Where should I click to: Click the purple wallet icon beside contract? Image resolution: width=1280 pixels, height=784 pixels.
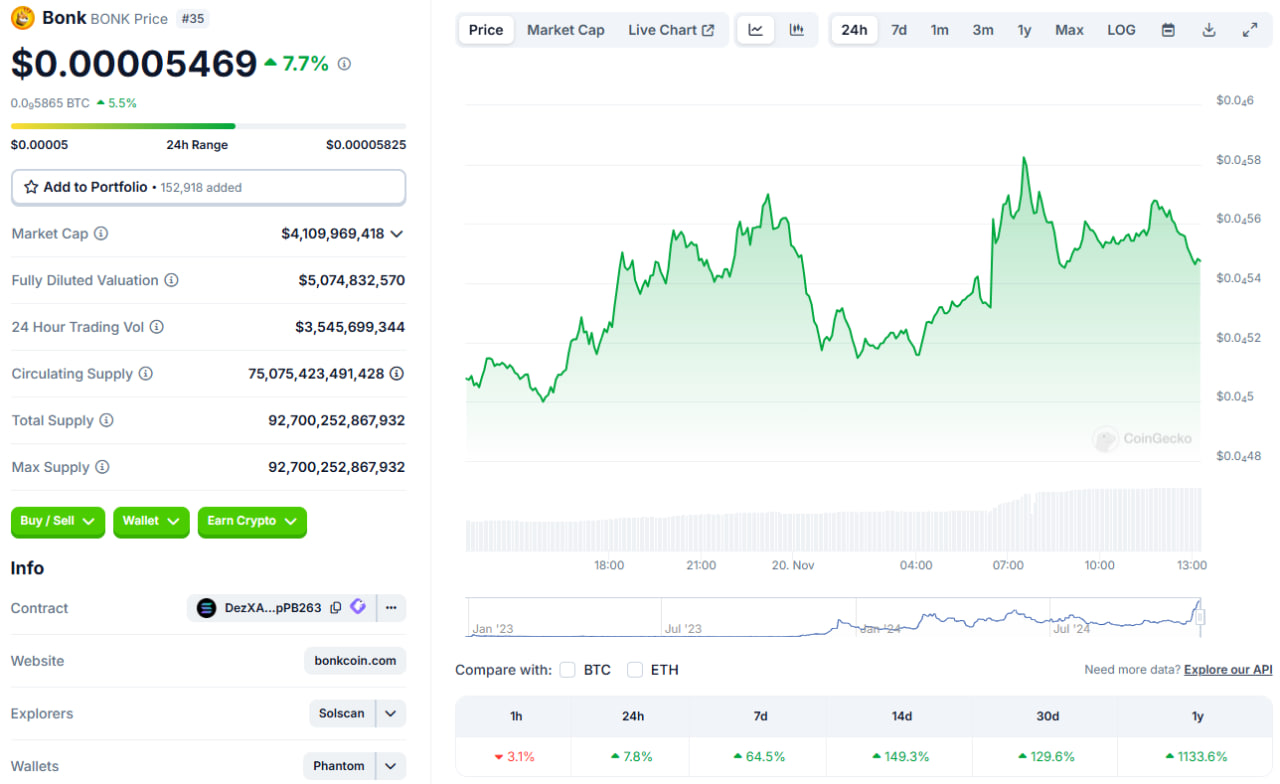click(x=358, y=607)
